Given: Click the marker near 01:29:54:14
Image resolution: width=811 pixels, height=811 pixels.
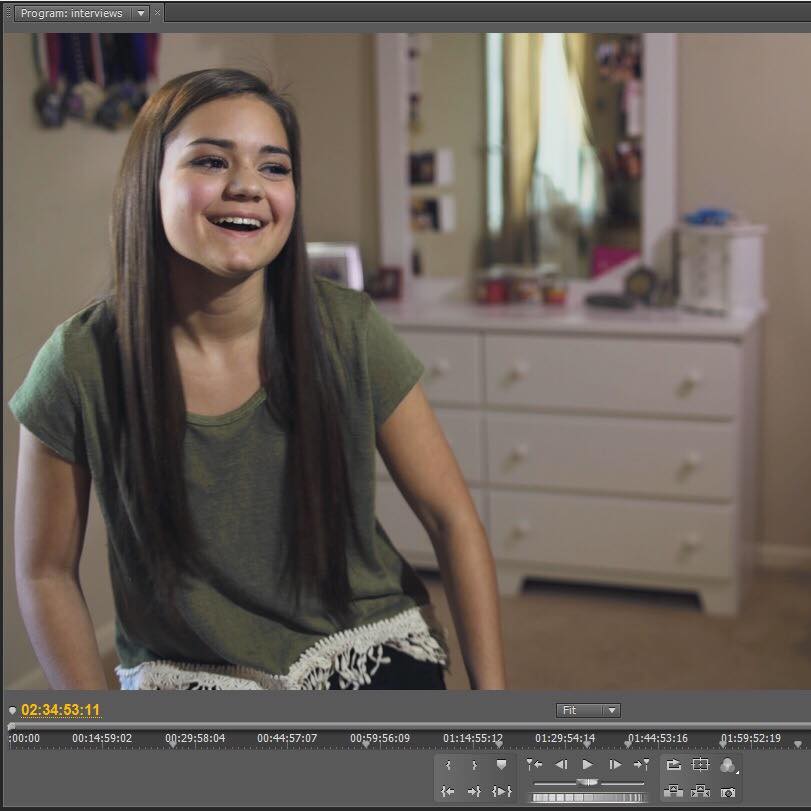Looking at the screenshot, I should 587,744.
